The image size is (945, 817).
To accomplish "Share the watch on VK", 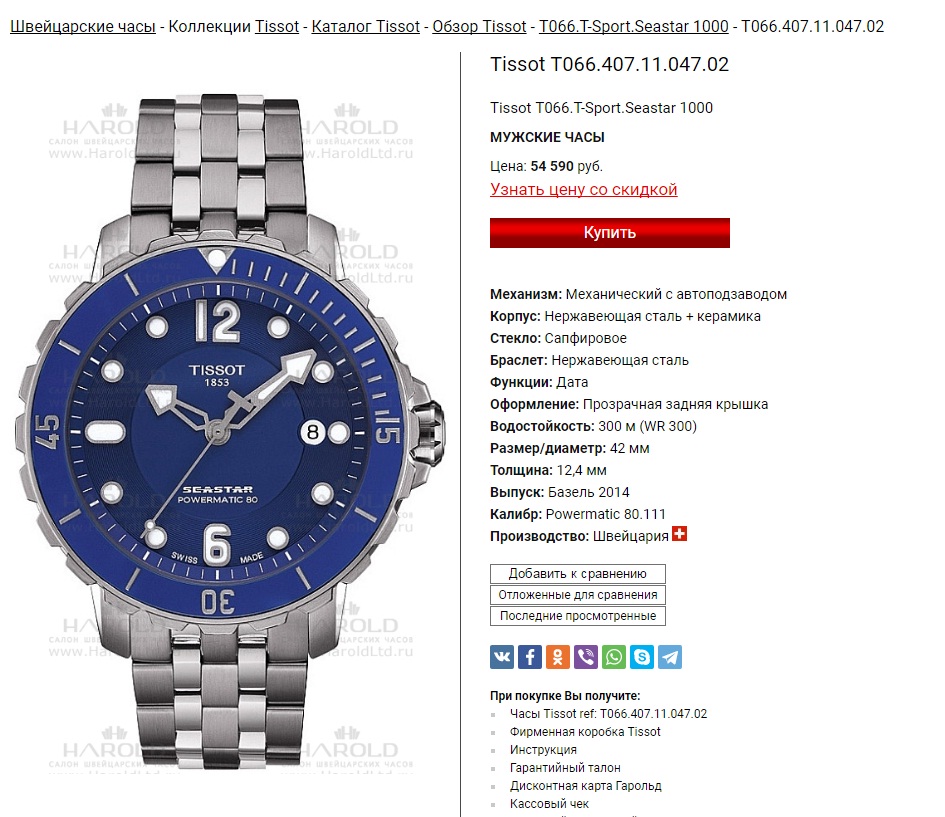I will [502, 657].
